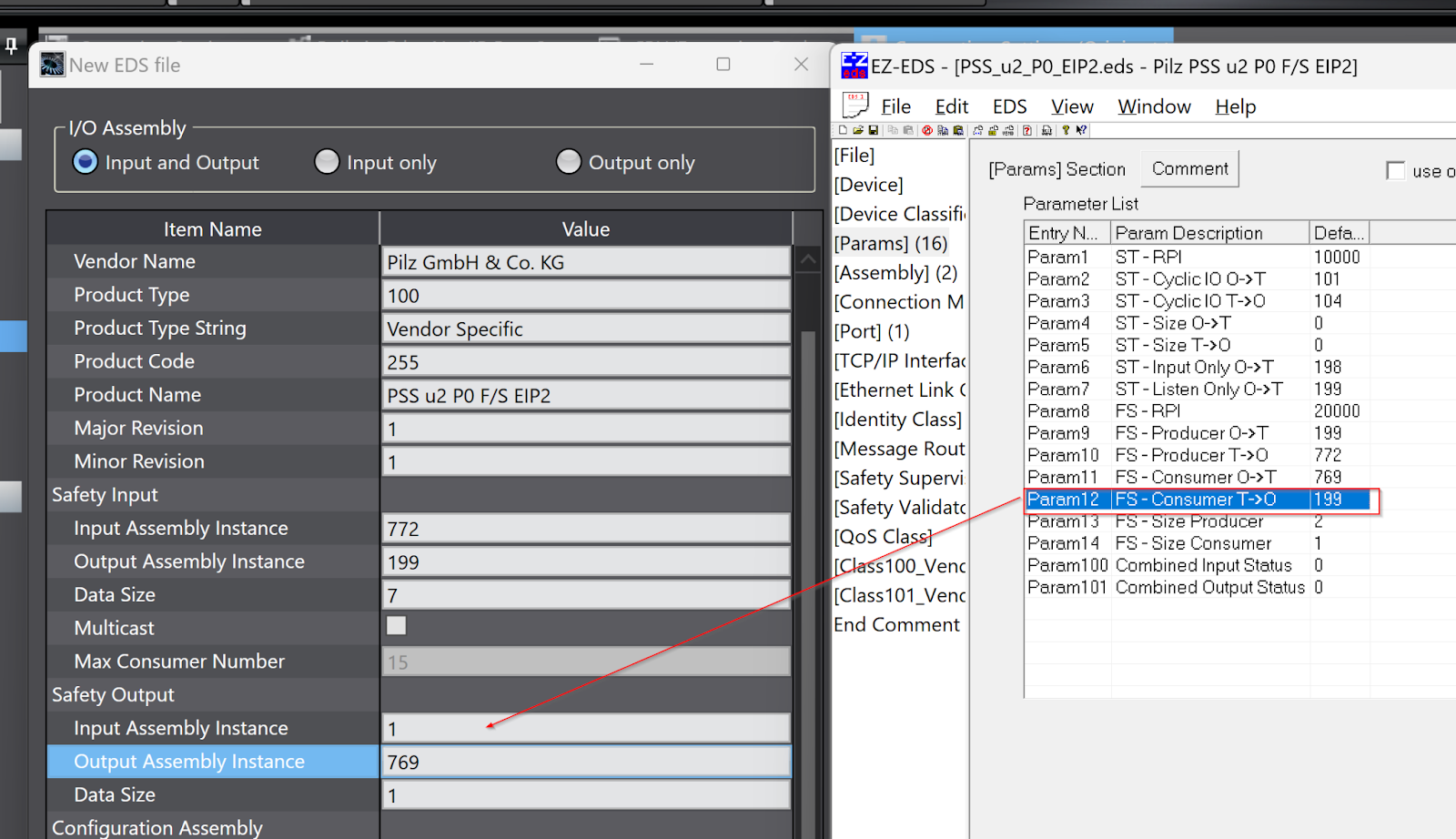
Task: Click the arrow with question mark context help icon
Action: [1081, 130]
